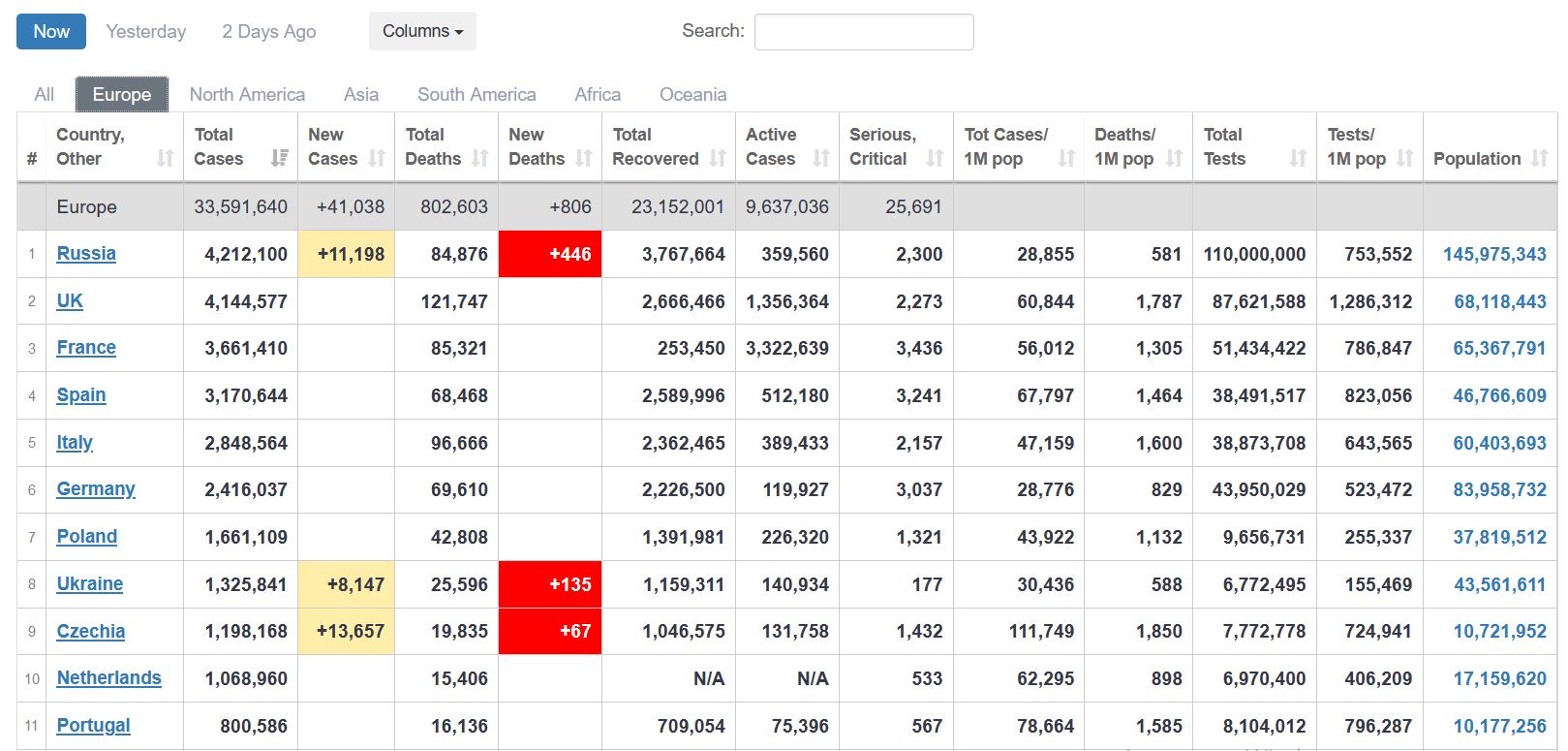Open the Russia country link

click(86, 254)
